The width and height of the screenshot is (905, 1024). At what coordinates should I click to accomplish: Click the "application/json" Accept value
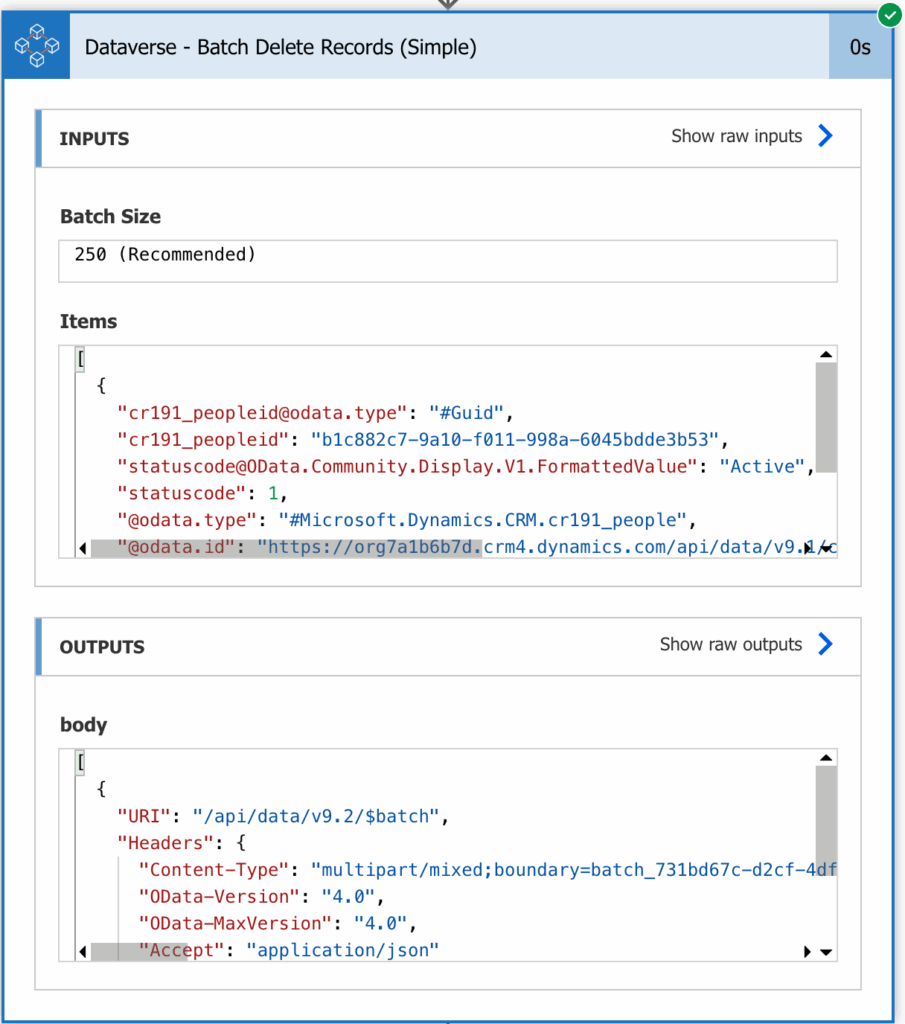click(343, 950)
